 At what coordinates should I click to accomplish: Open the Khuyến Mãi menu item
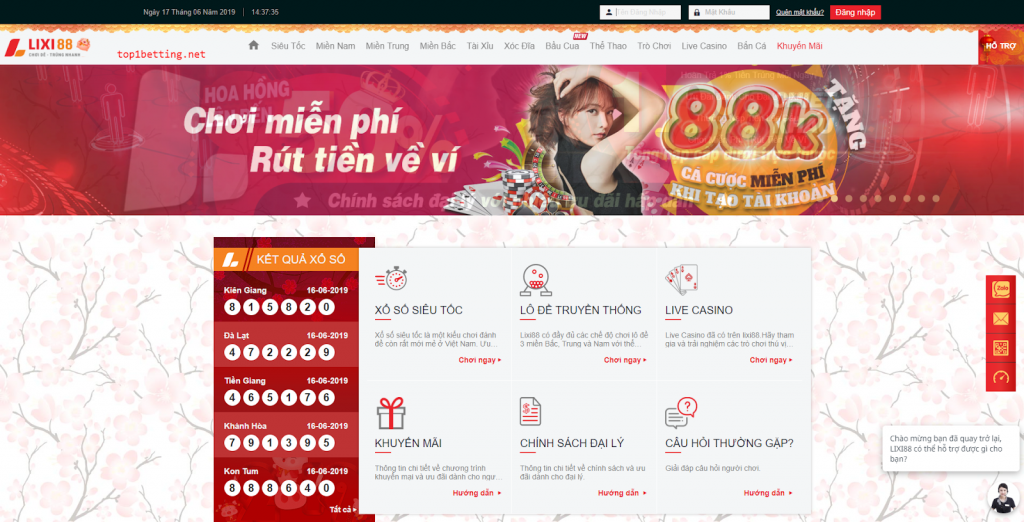coord(799,46)
